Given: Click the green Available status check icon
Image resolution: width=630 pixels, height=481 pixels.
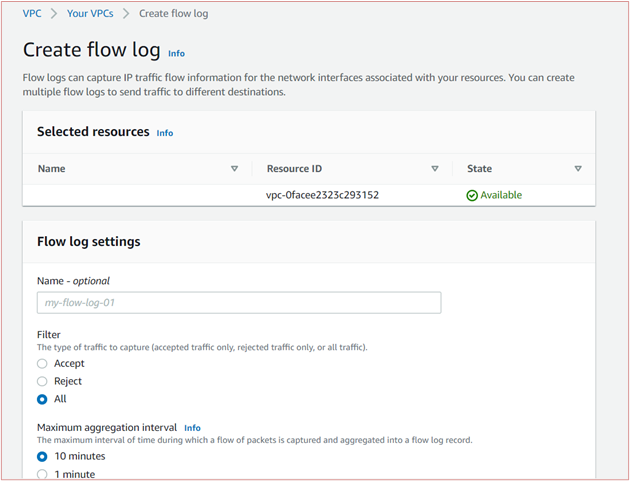Looking at the screenshot, I should [x=472, y=195].
